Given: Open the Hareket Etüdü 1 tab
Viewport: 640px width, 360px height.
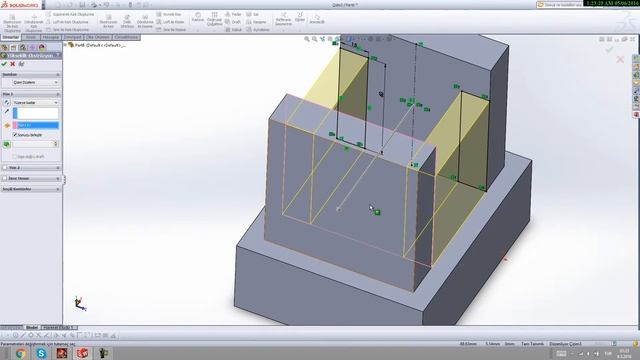Looking at the screenshot, I should coord(58,327).
